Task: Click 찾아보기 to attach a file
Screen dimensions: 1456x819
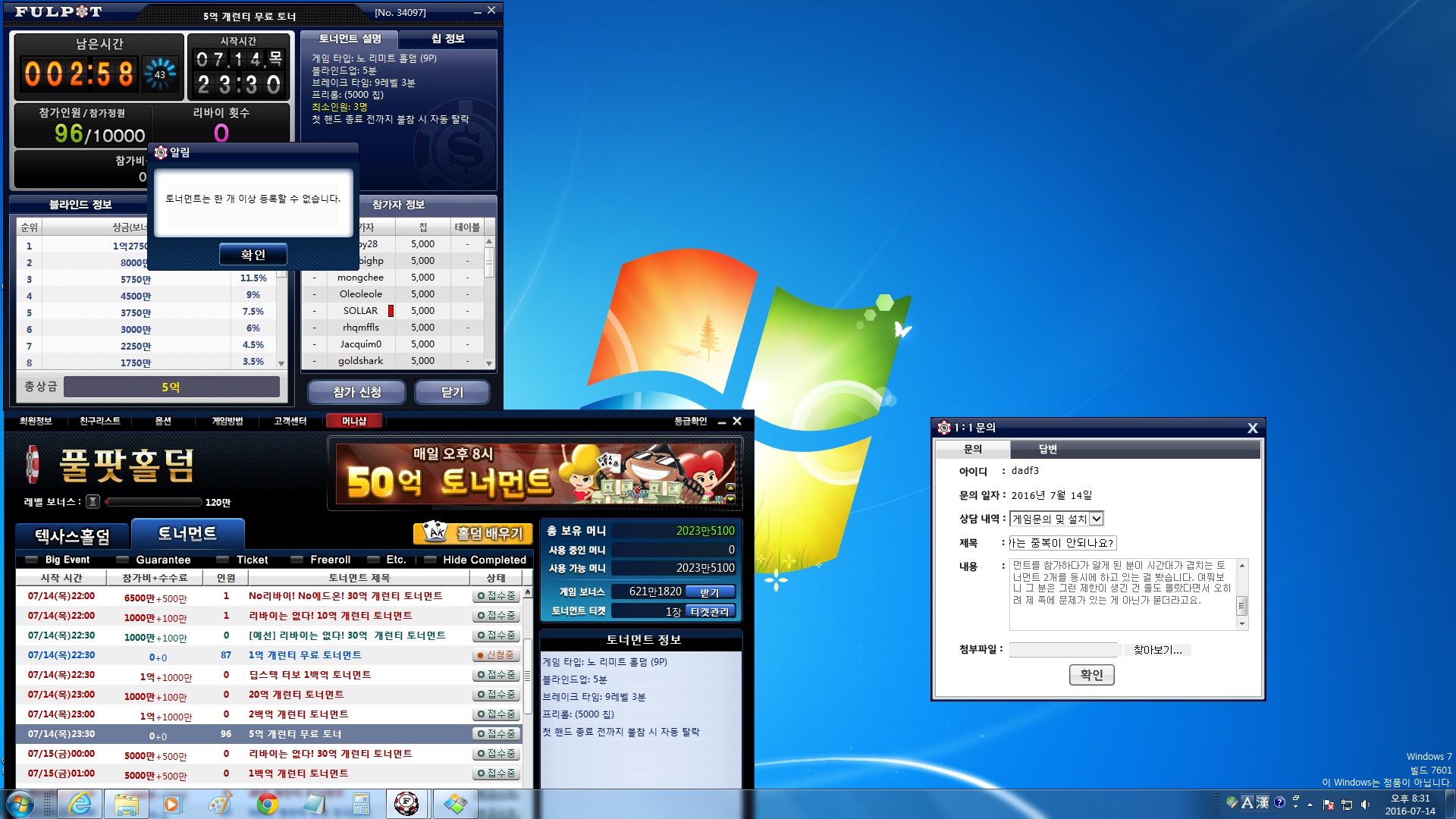Action: coord(1157,650)
